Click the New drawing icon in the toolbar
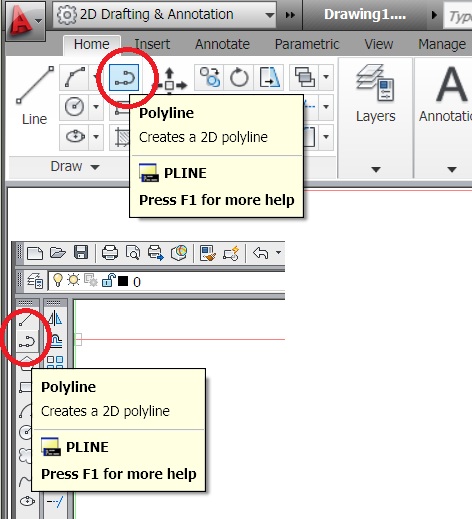Screen dimensions: 472x519 pyautogui.click(x=35, y=253)
